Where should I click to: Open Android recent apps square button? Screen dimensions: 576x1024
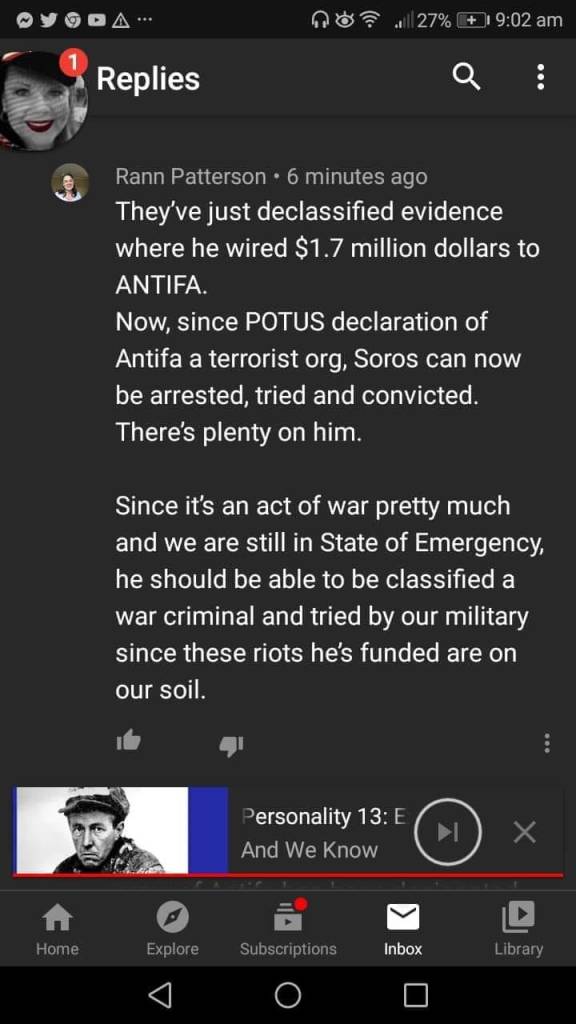[416, 995]
